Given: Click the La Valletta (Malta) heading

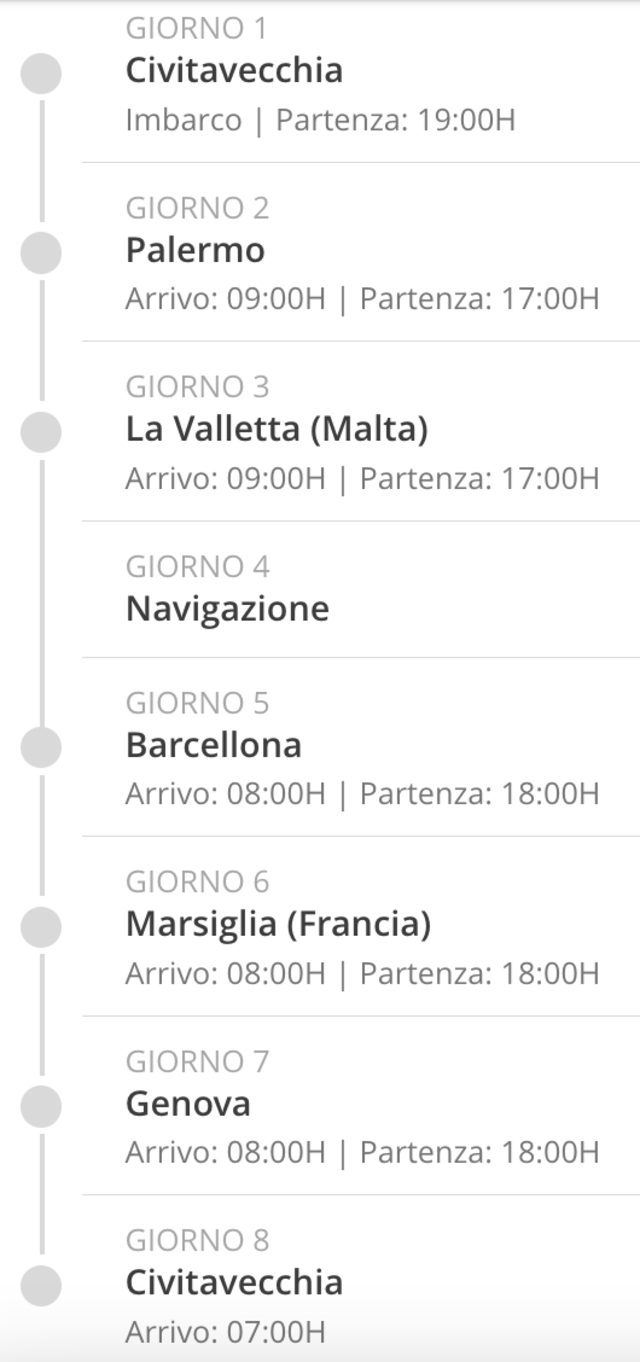Looking at the screenshot, I should (x=276, y=429).
